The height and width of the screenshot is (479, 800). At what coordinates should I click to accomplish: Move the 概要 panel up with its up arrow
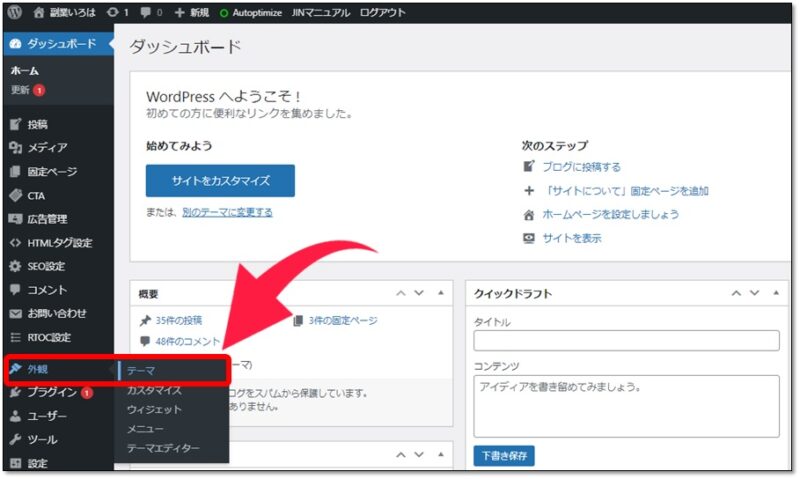click(x=401, y=293)
